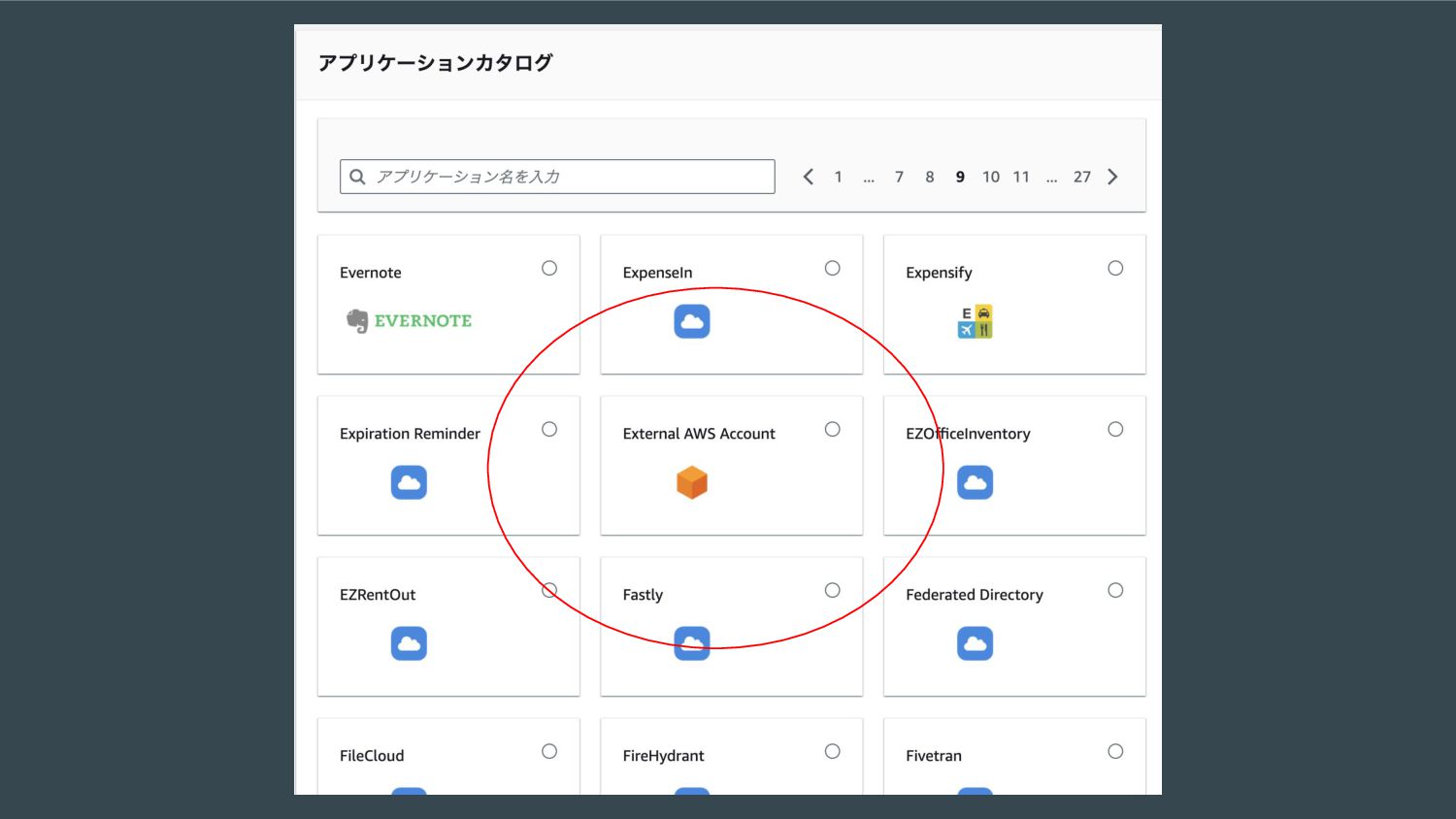Screen dimensions: 1456x819
Task: Click the EZRentOut card title
Action: coord(378,595)
